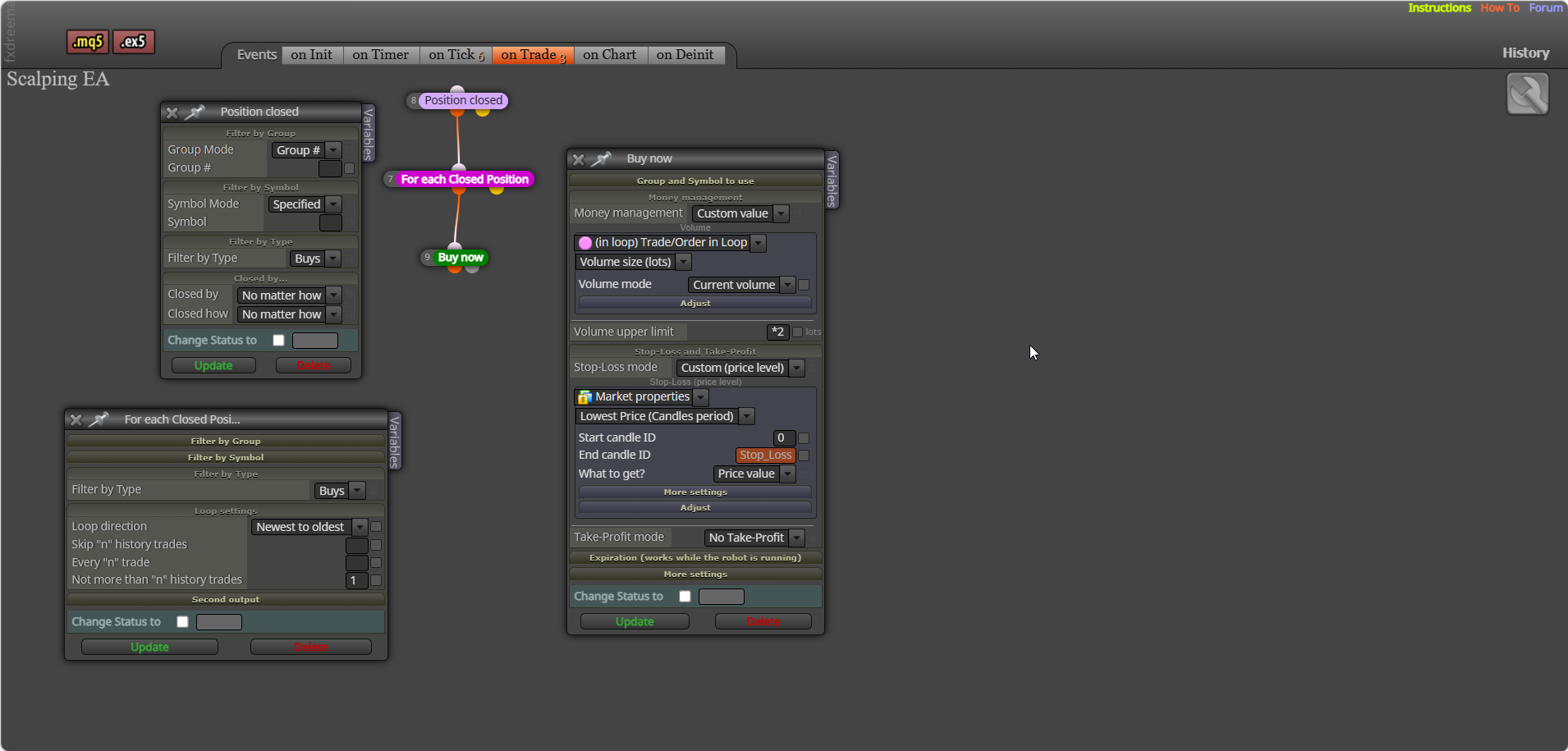Open Variables tab of Buy now panel
1568x751 pixels.
[832, 181]
